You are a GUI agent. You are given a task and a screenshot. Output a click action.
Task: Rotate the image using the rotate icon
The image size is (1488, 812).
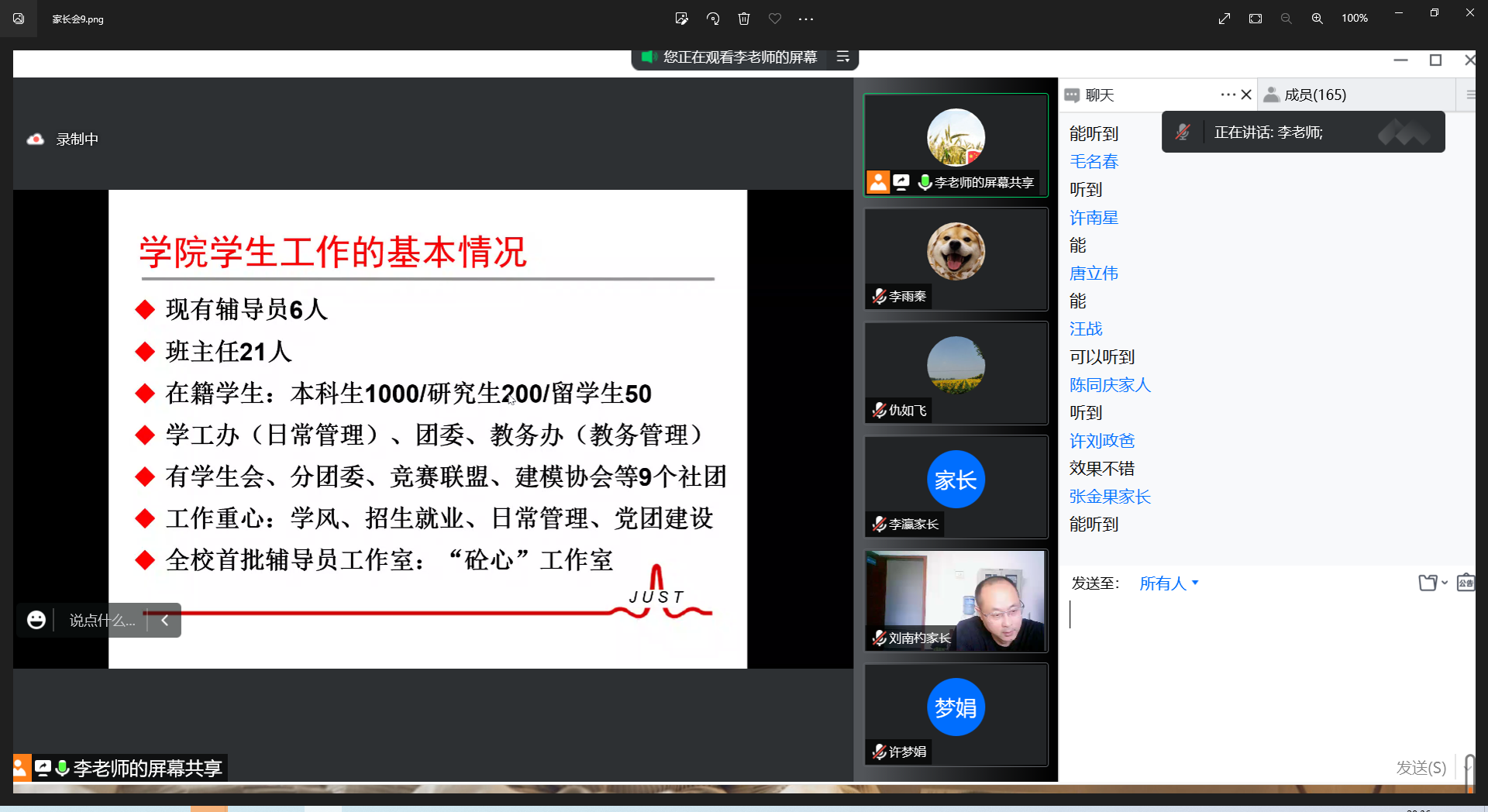pyautogui.click(x=713, y=19)
